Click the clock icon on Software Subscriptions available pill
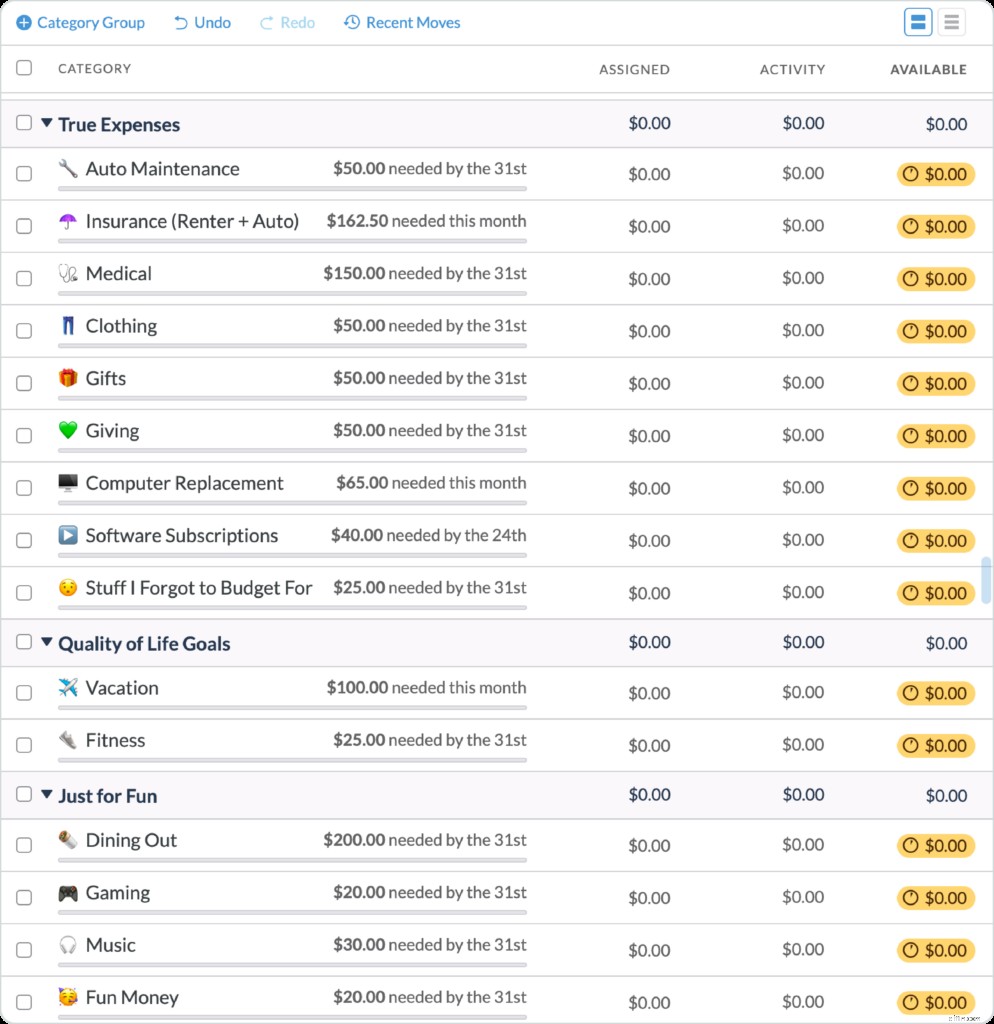 tap(911, 540)
